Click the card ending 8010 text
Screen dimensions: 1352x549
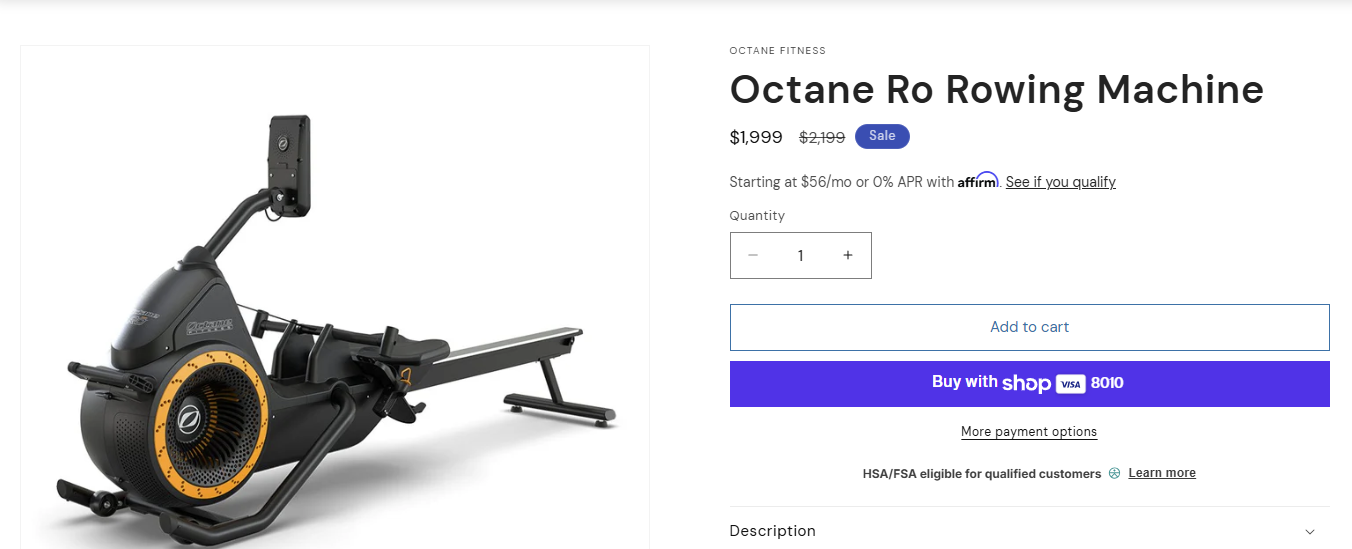[1107, 383]
